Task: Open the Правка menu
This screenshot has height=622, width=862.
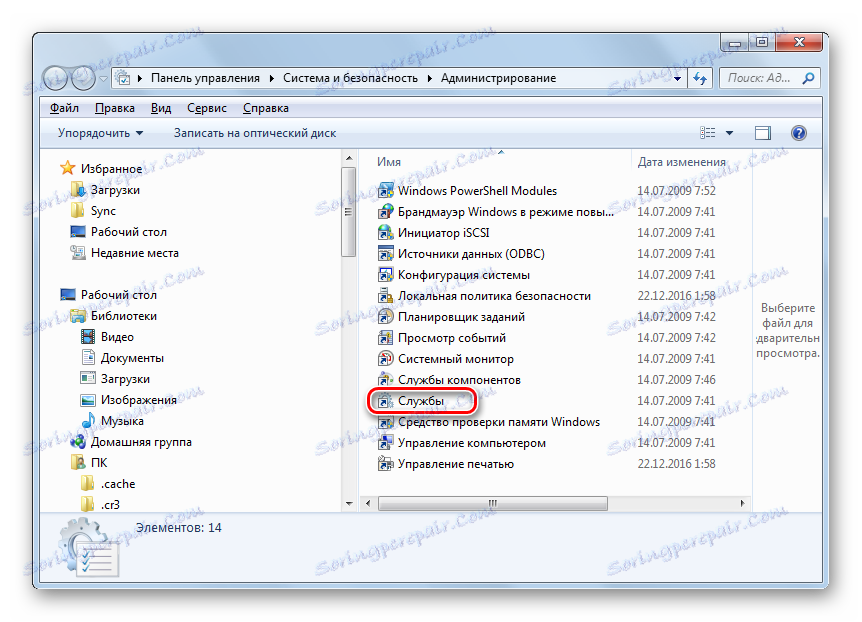Action: [115, 108]
